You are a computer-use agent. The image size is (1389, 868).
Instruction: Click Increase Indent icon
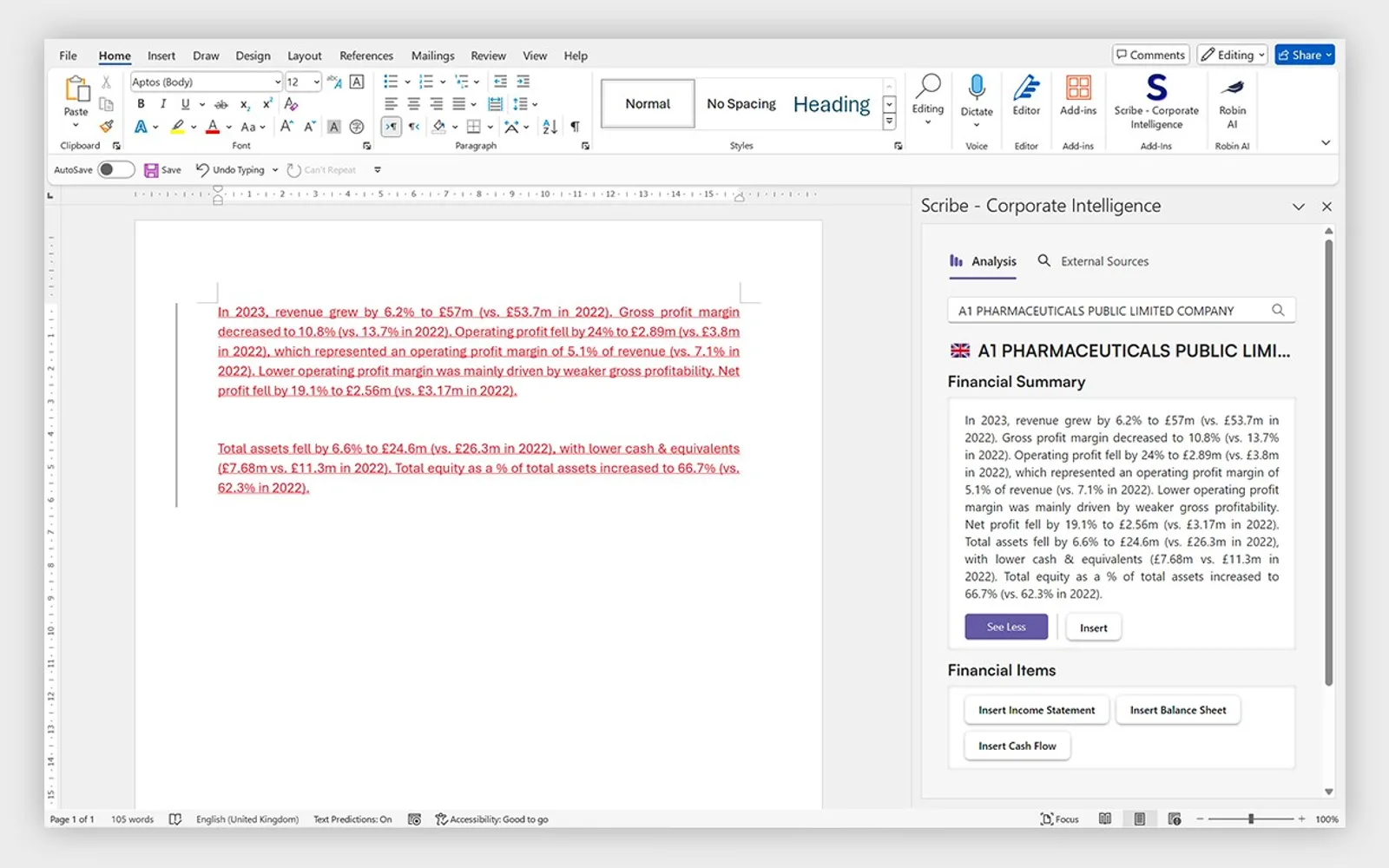523,82
